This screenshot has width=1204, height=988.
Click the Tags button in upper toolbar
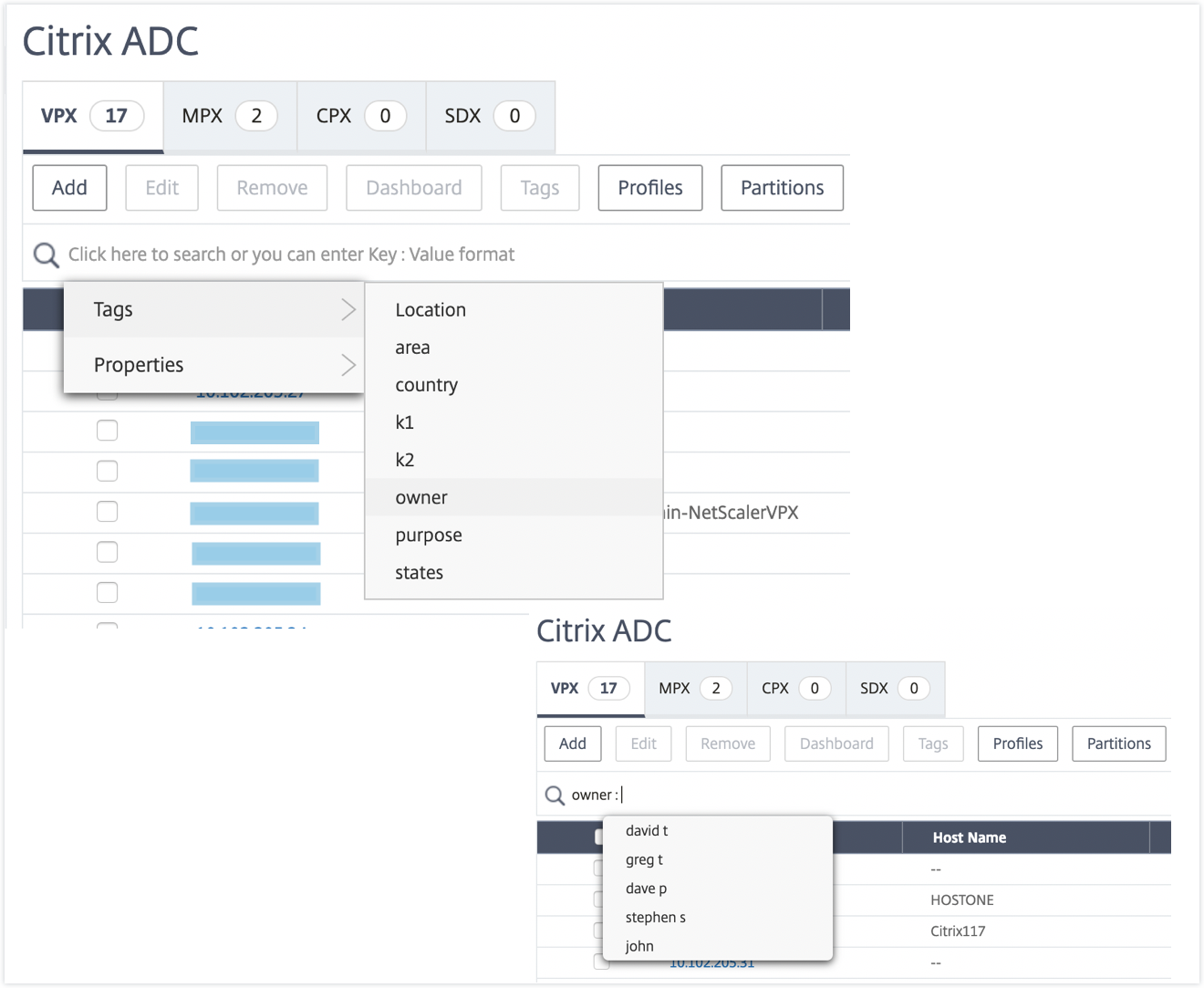pos(540,188)
